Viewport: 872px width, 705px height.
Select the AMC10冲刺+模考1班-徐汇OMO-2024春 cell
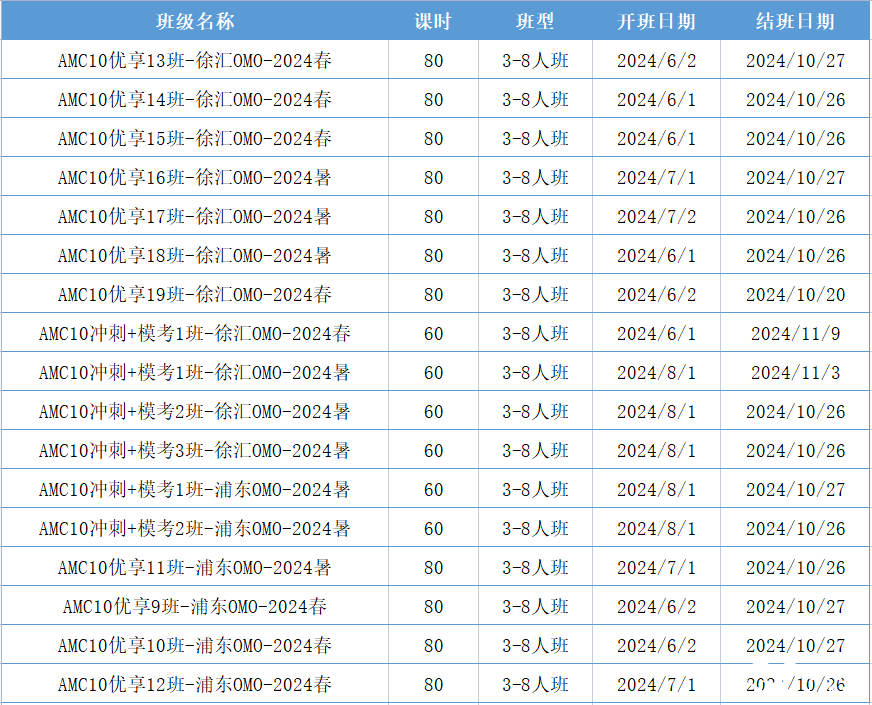195,333
